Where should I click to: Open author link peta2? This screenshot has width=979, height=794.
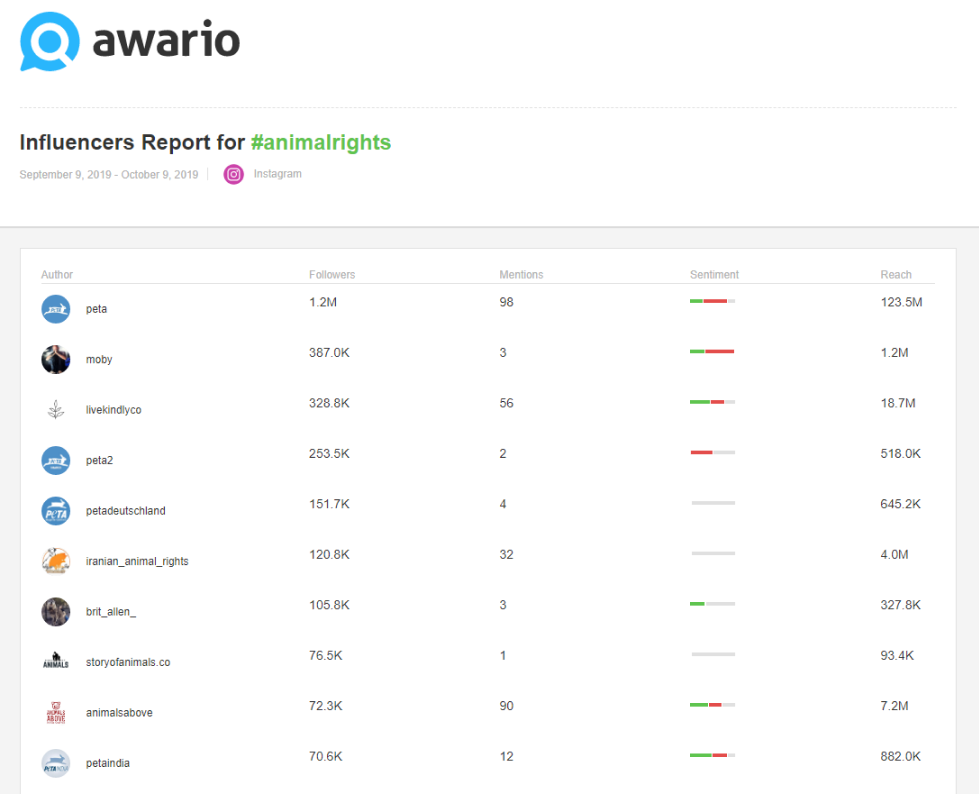pyautogui.click(x=99, y=461)
